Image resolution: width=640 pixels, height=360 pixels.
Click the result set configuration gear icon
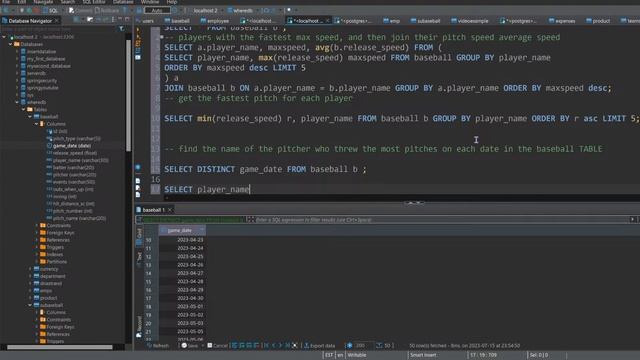click(349, 345)
